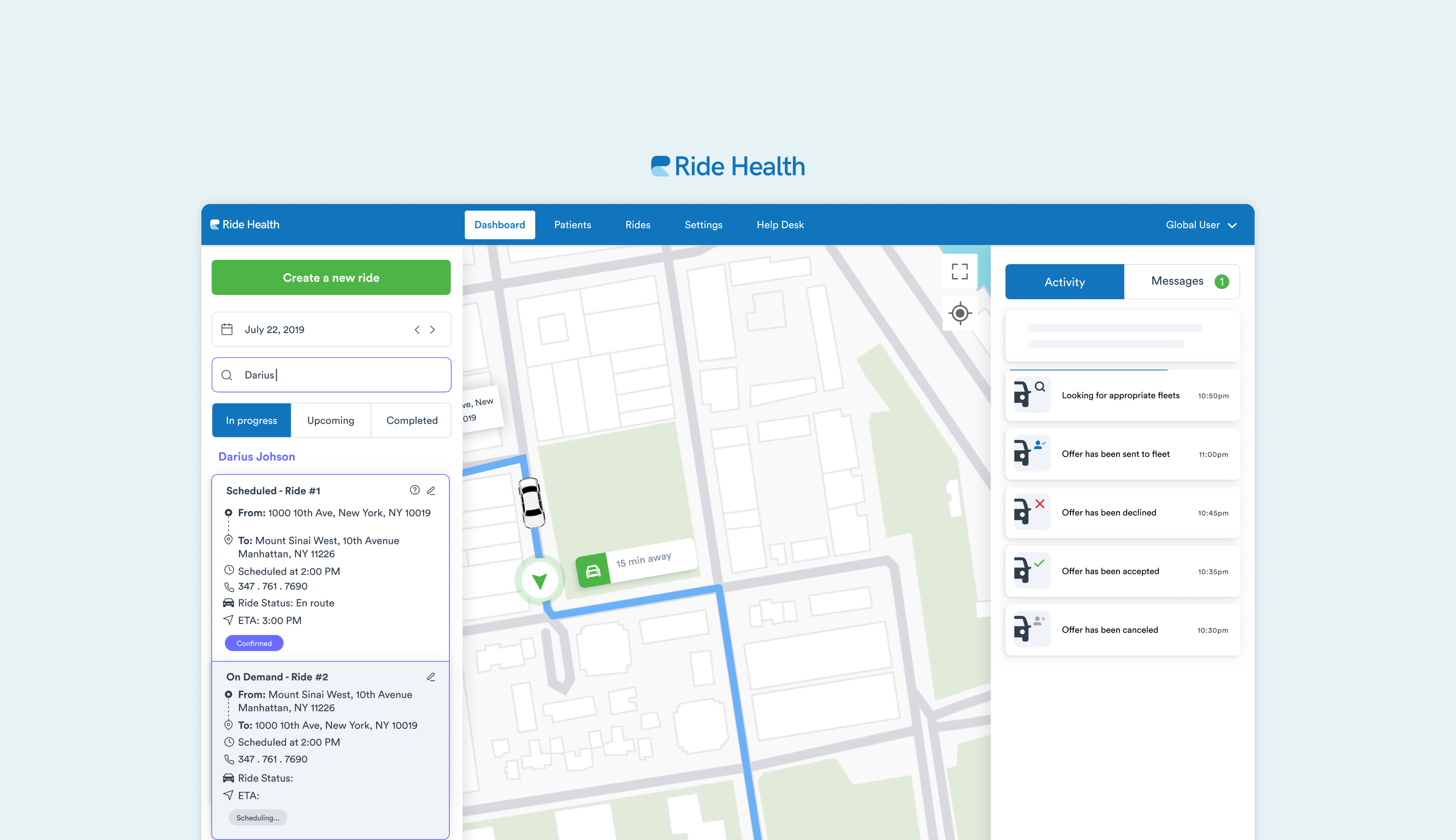Switch to the Upcoming rides tab

pos(330,421)
